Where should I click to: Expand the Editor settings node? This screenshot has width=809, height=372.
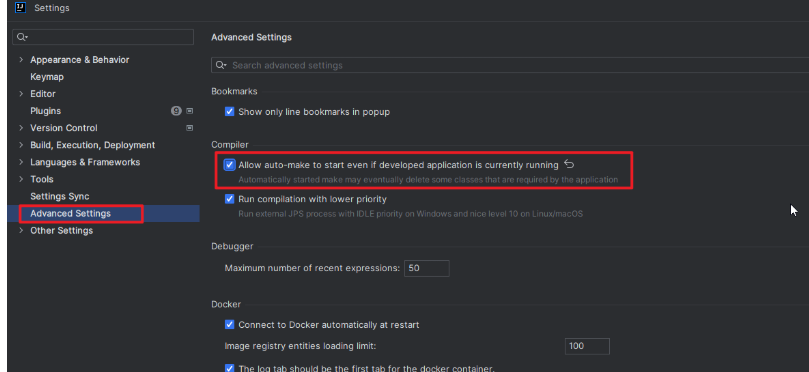21,94
